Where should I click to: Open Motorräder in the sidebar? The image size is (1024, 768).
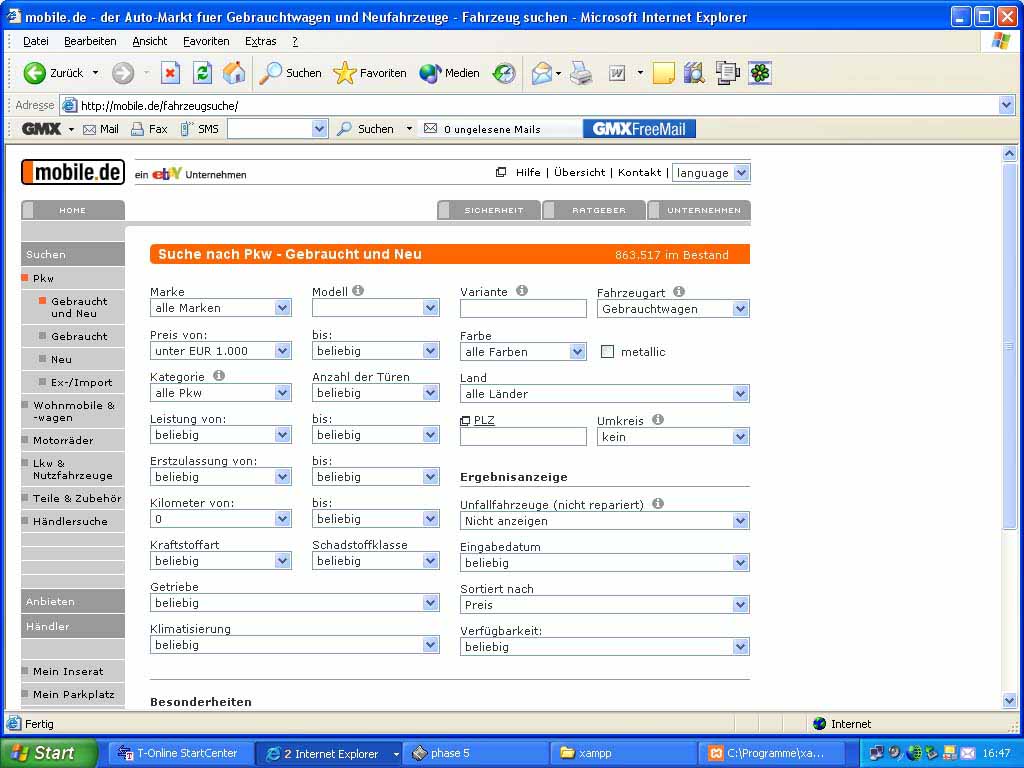pyautogui.click(x=63, y=440)
